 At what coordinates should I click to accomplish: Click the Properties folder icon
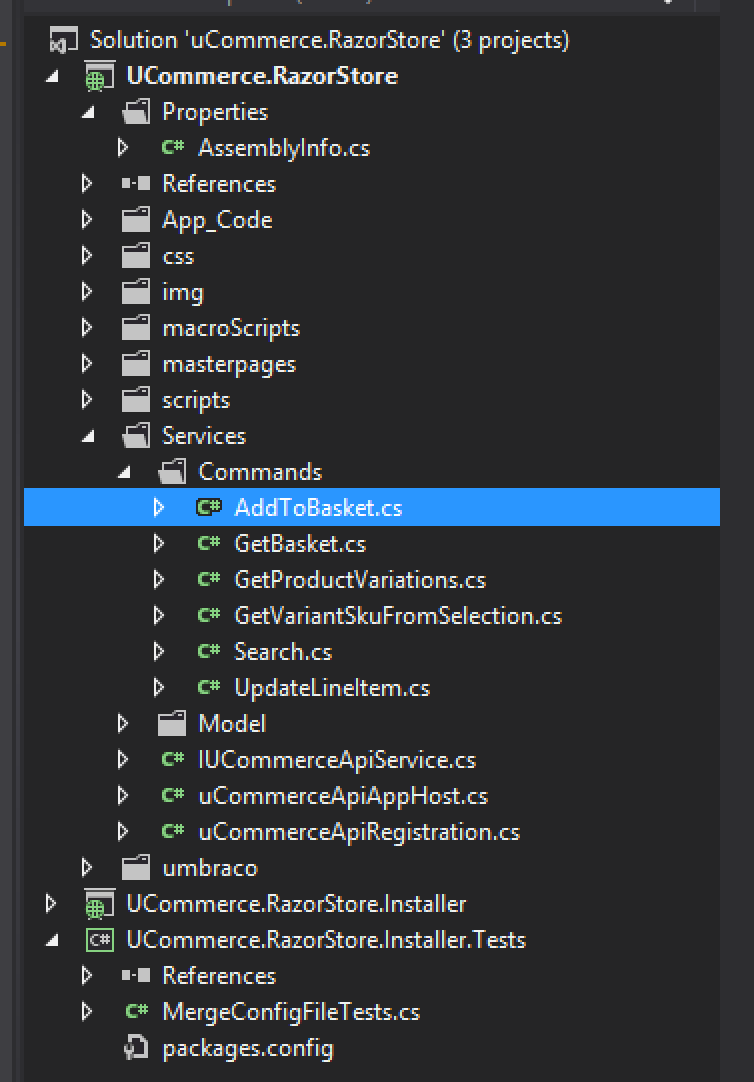coord(136,112)
